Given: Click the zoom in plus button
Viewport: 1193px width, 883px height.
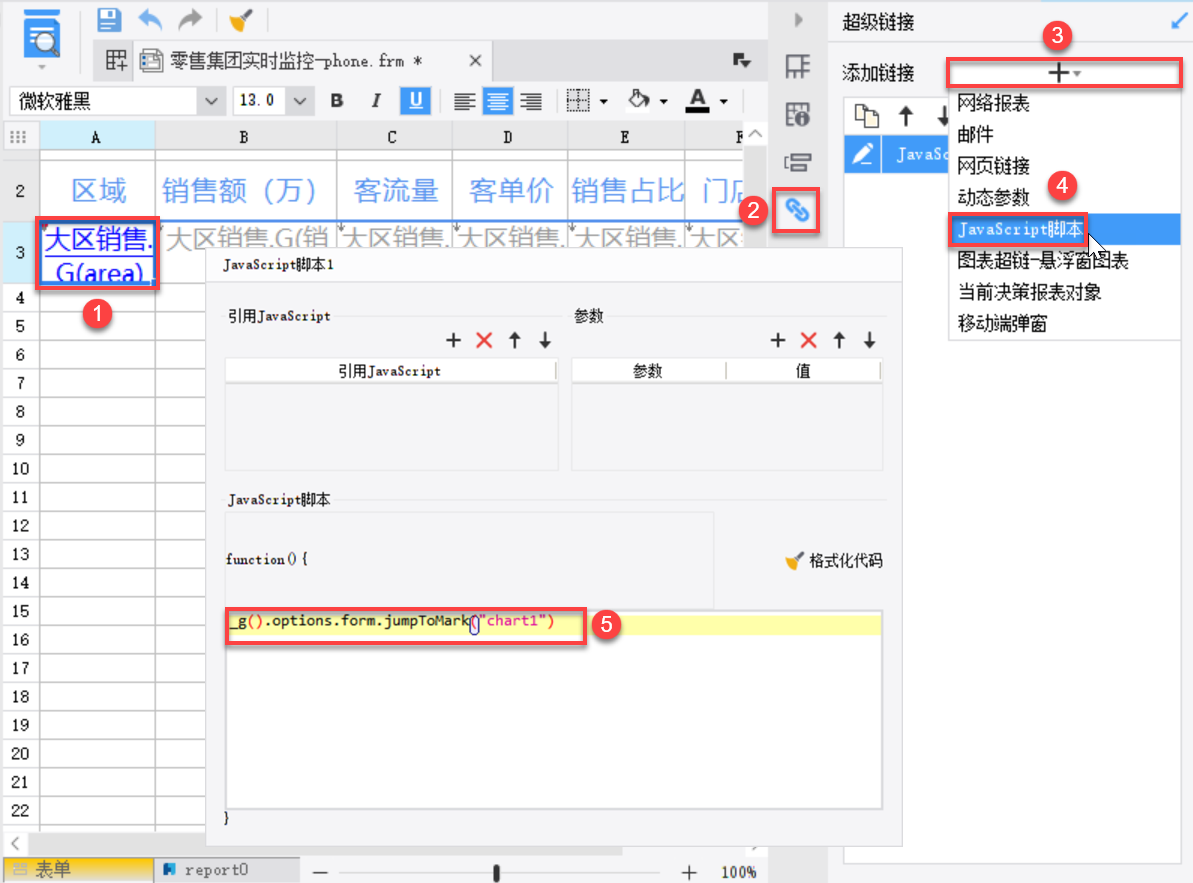Looking at the screenshot, I should pos(689,872).
